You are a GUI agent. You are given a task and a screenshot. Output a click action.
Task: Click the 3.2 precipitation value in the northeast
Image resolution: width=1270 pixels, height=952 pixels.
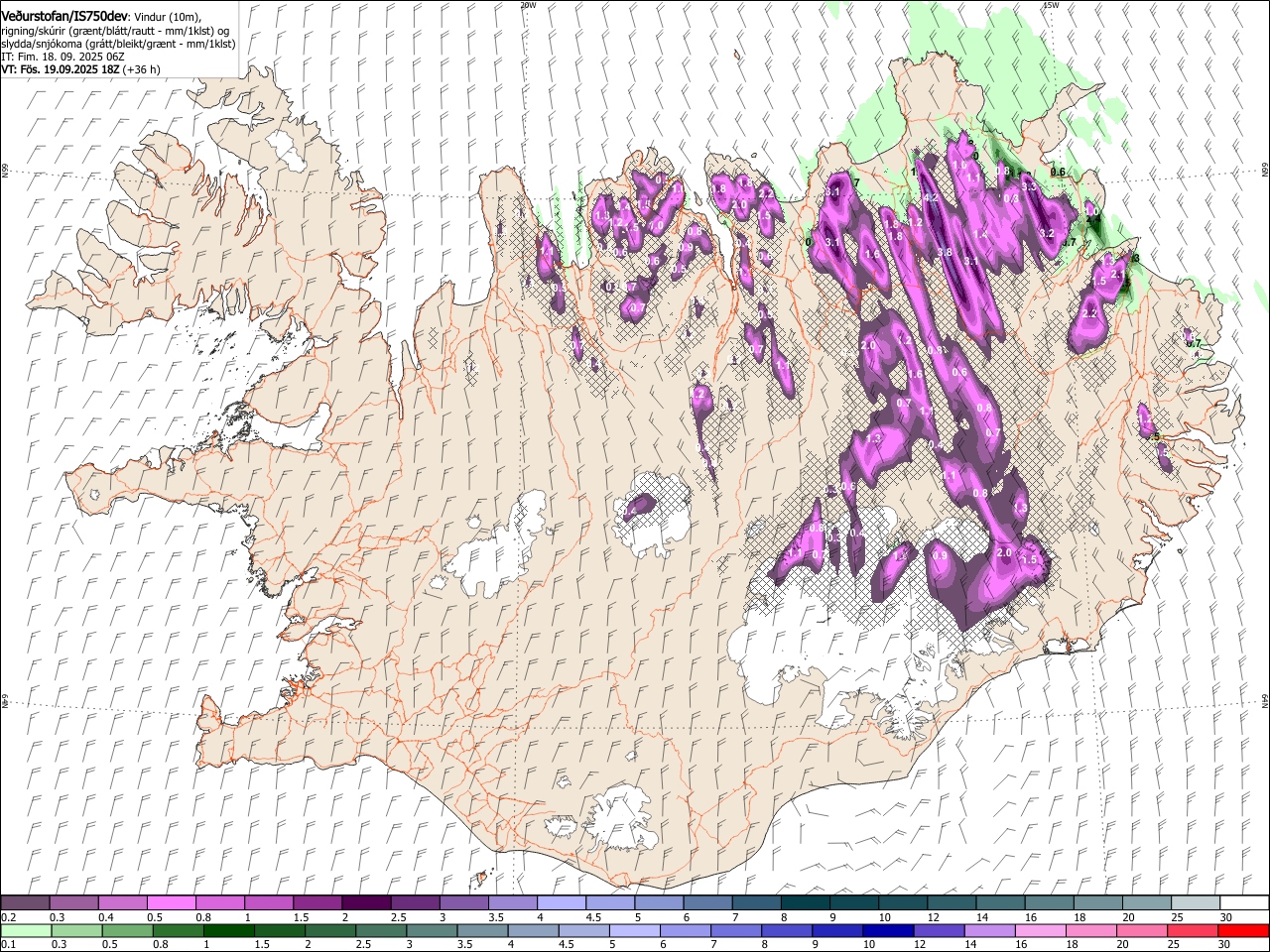pyautogui.click(x=1046, y=233)
